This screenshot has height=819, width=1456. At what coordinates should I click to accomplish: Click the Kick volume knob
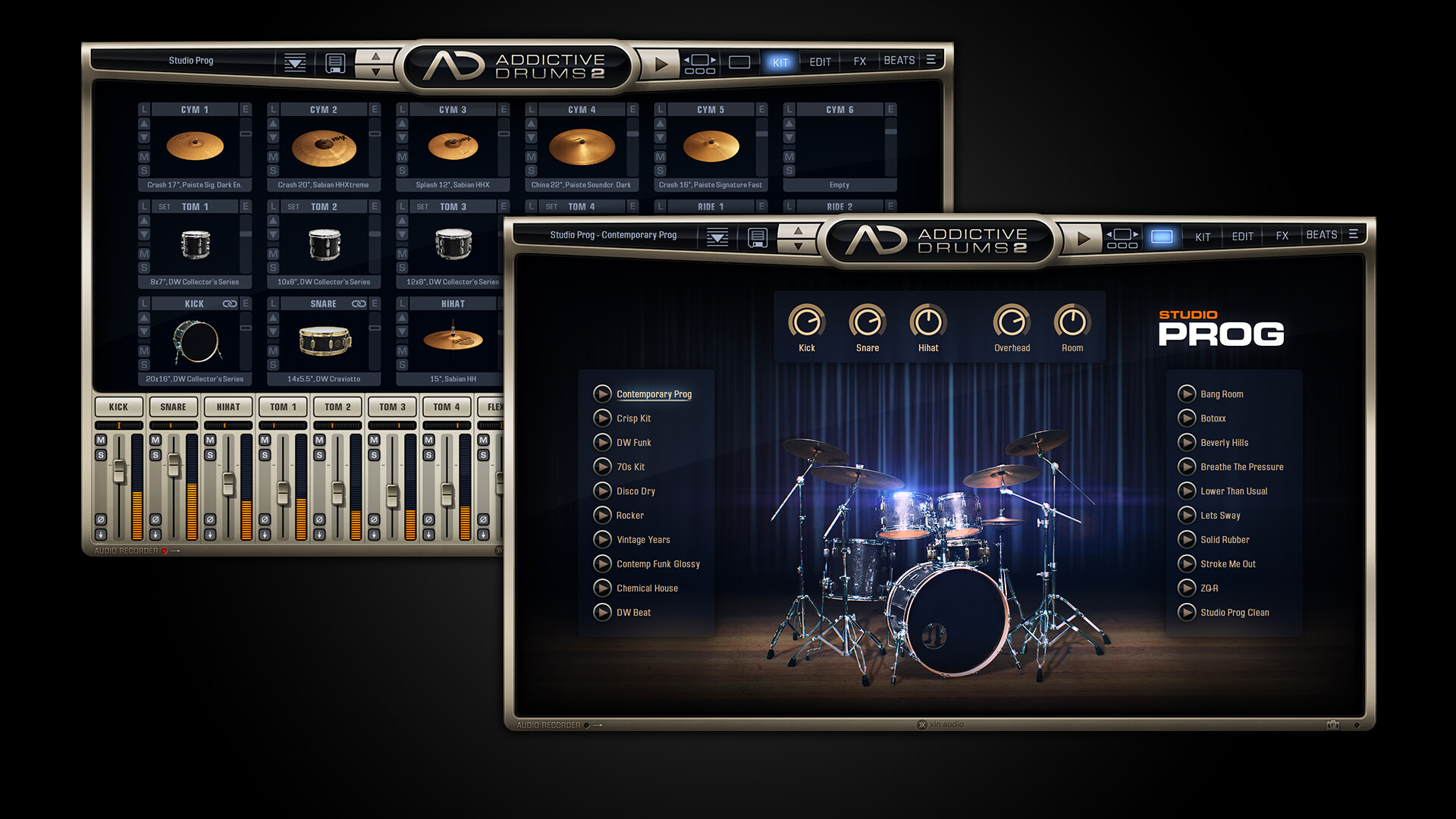807,322
